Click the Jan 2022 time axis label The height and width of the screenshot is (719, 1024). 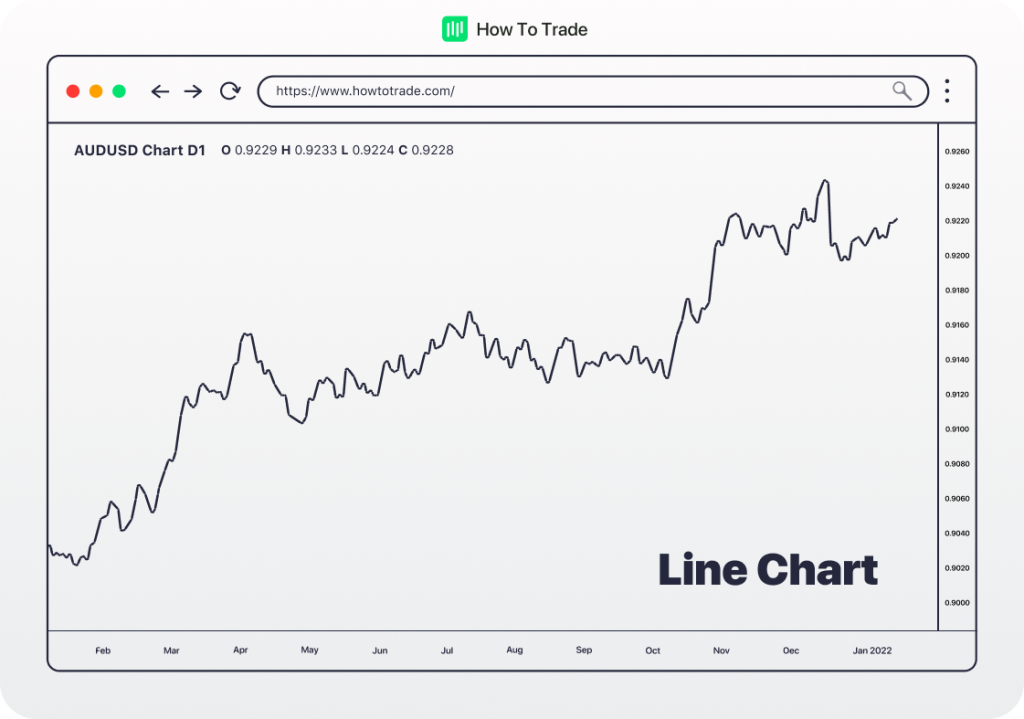tap(872, 650)
